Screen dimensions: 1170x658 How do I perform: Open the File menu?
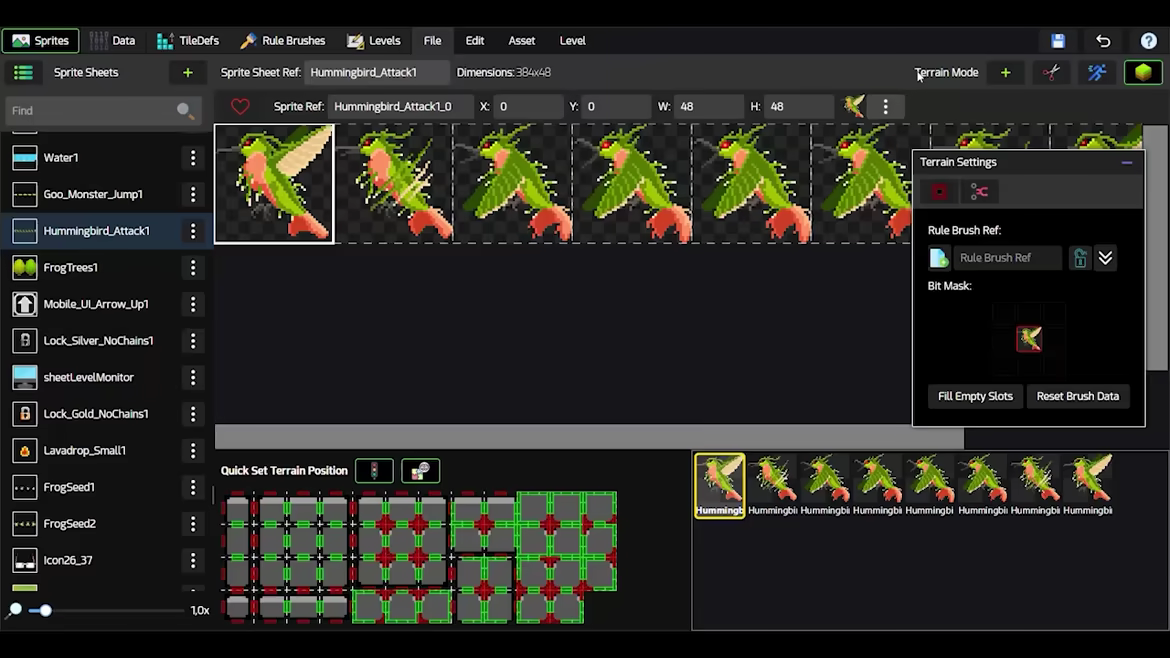[x=432, y=41]
